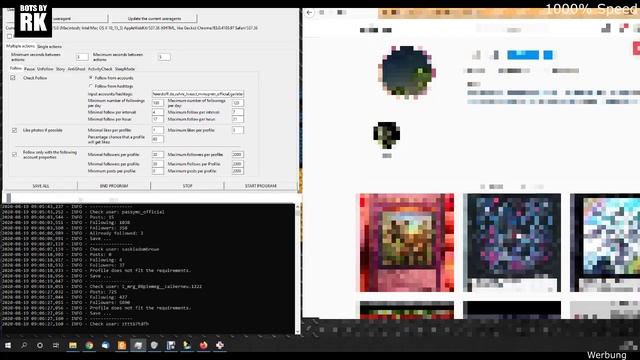Toggle Follow only with account properties checkbox
640x360 pixels.
14,154
